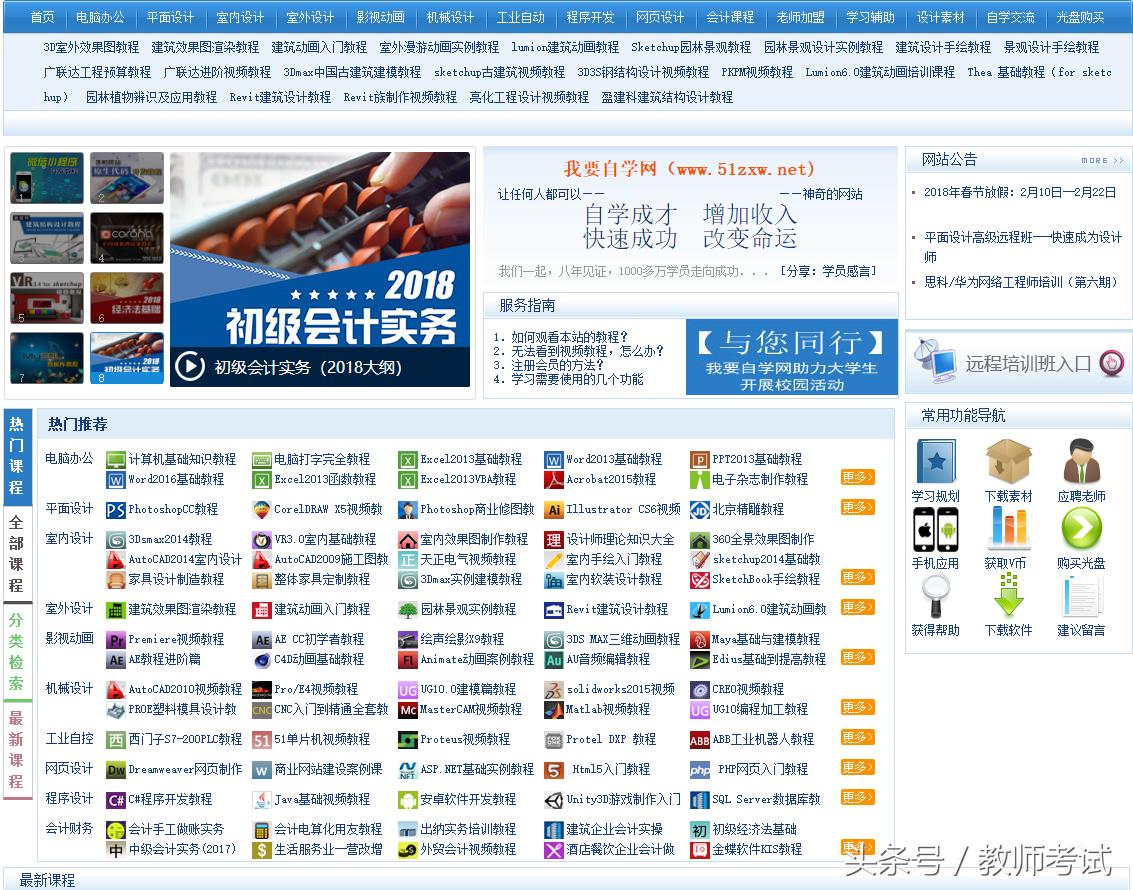
Task: Select 首页 in the top navigation
Action: (39, 16)
